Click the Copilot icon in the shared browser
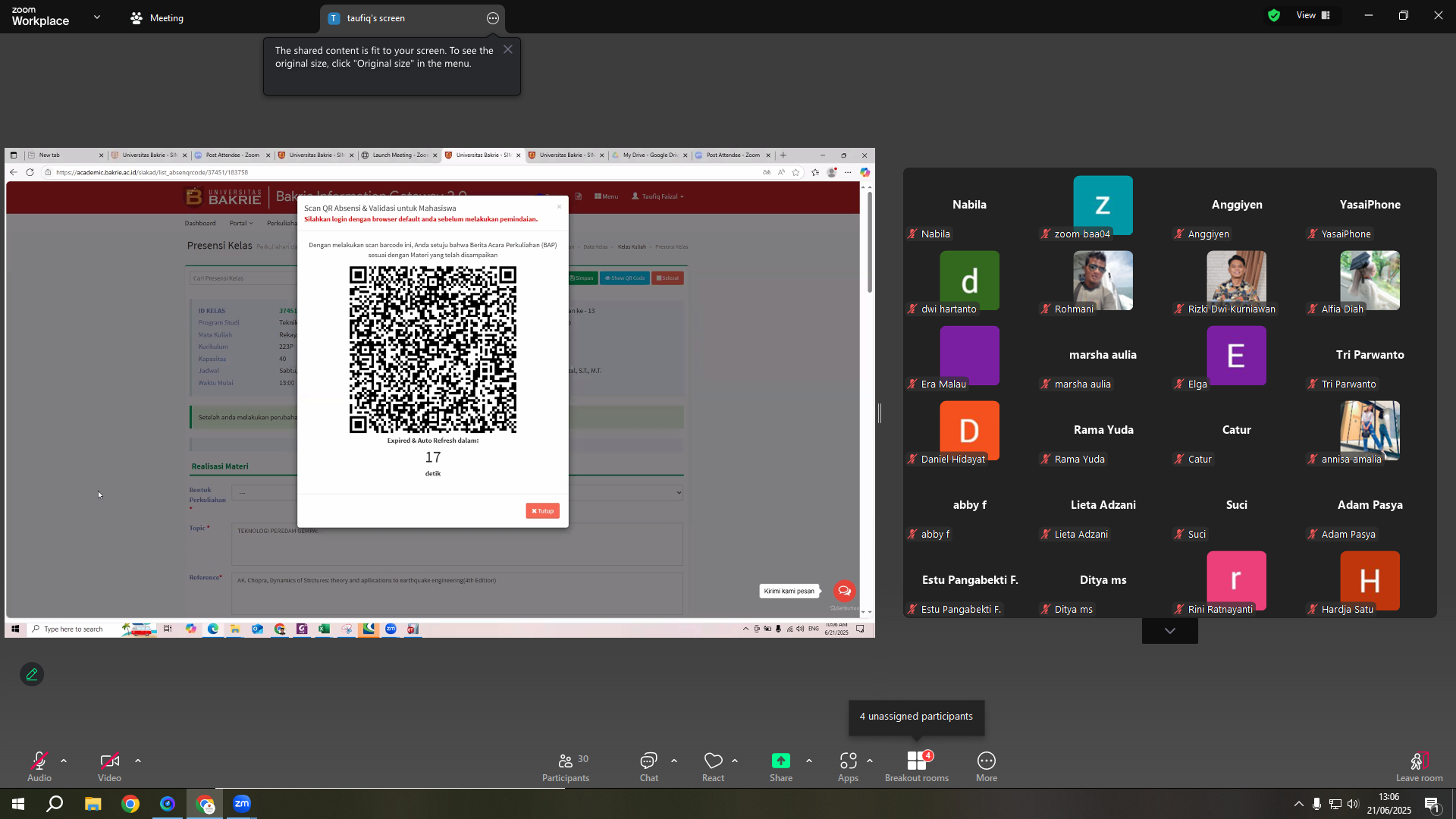 point(864,172)
